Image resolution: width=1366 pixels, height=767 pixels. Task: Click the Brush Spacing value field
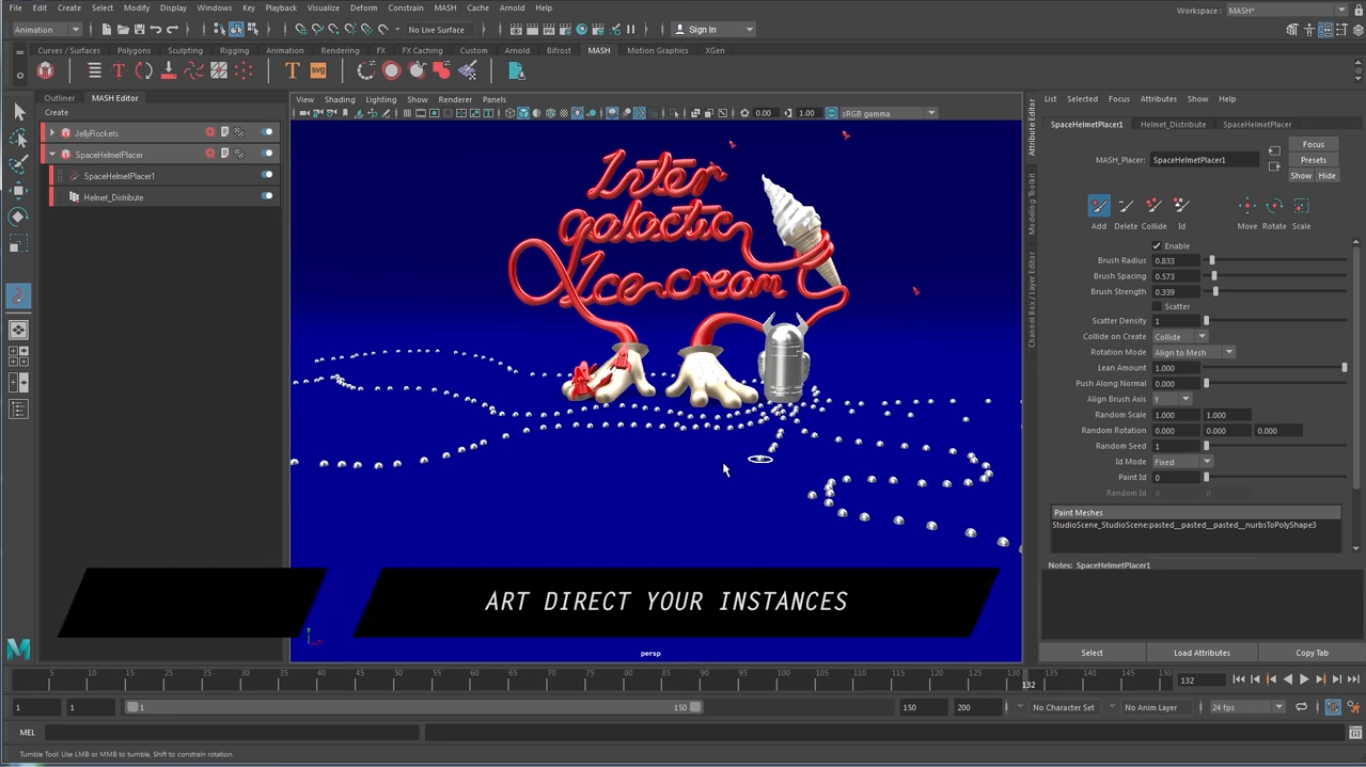[x=1176, y=276]
